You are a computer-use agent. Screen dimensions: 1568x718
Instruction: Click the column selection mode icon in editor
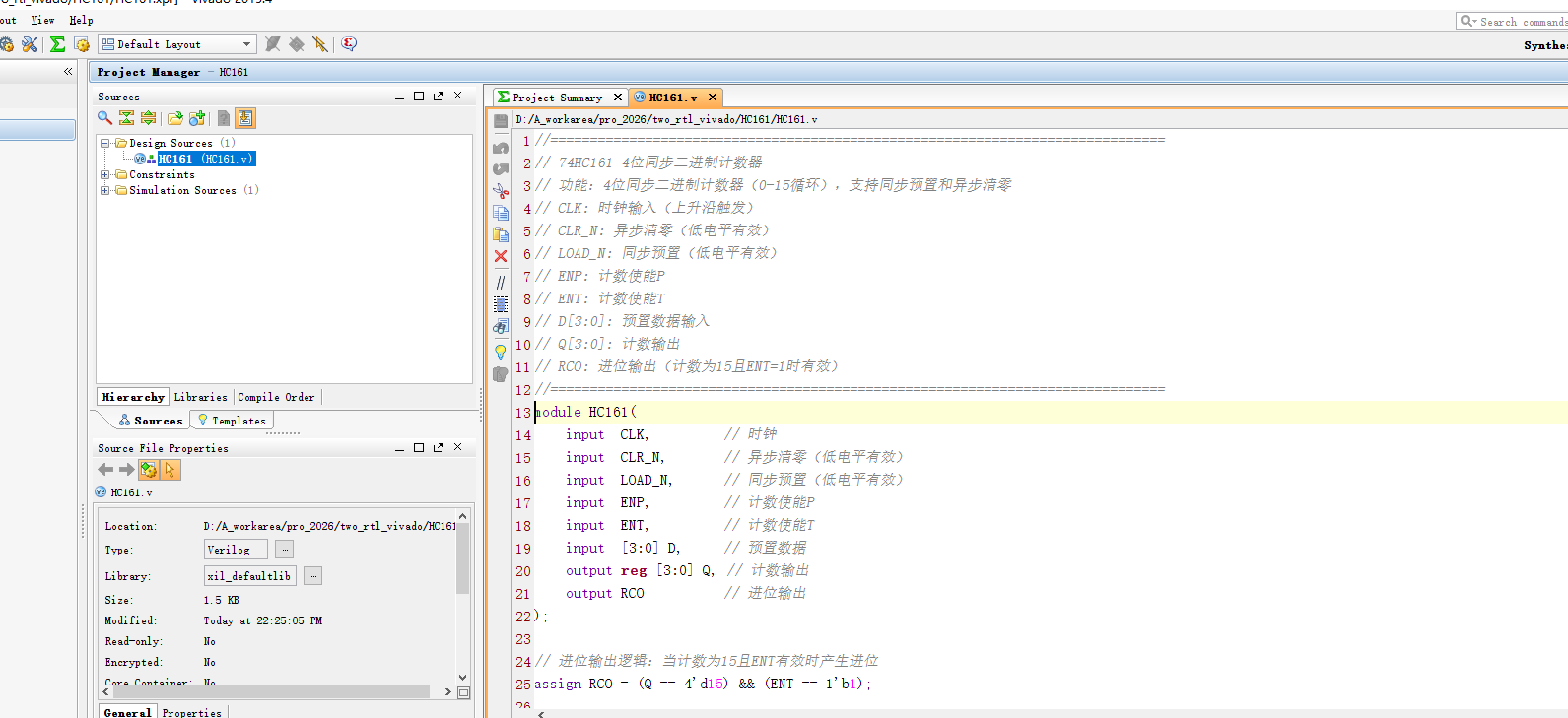(x=501, y=304)
